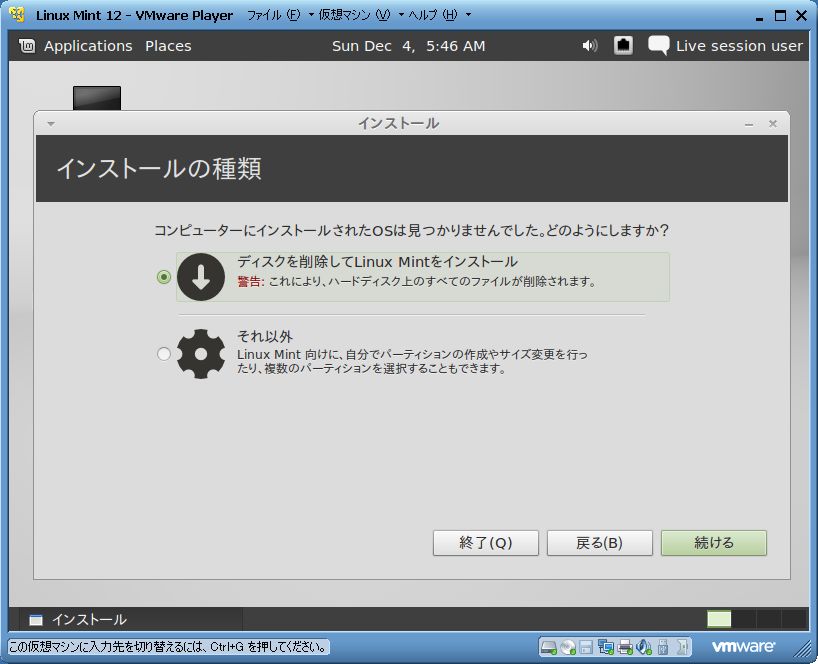The width and height of the screenshot is (818, 664).
Task: Click the computer desktop icon behind installer
Action: (x=97, y=98)
